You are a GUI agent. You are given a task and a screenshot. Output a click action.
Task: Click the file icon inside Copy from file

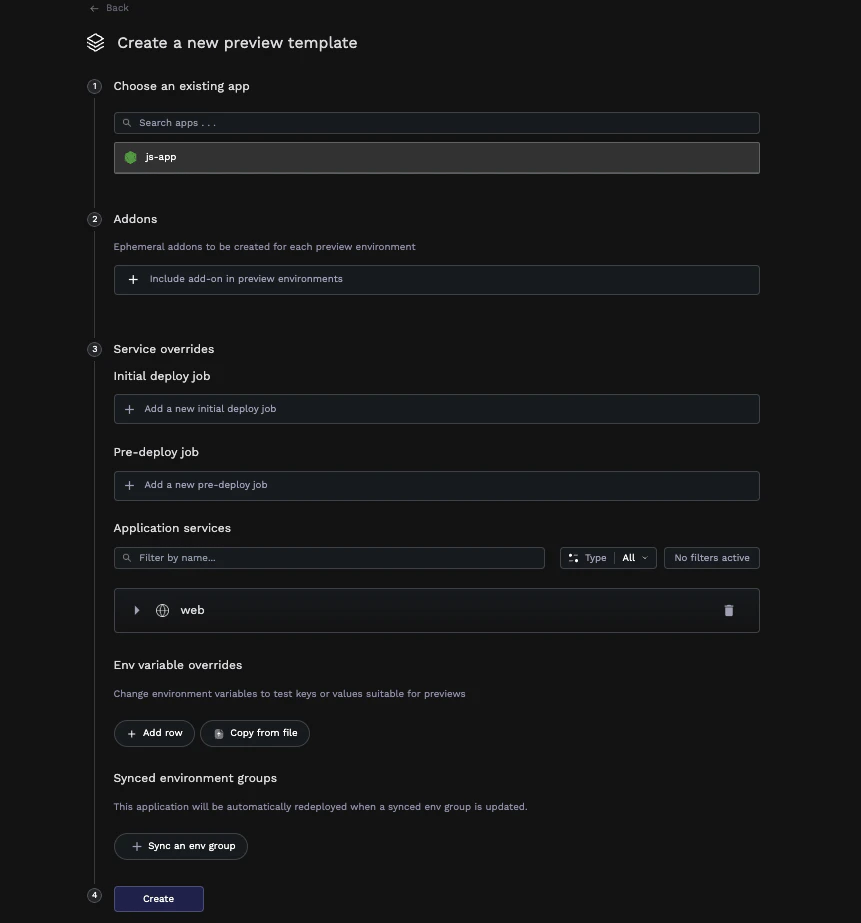point(218,733)
